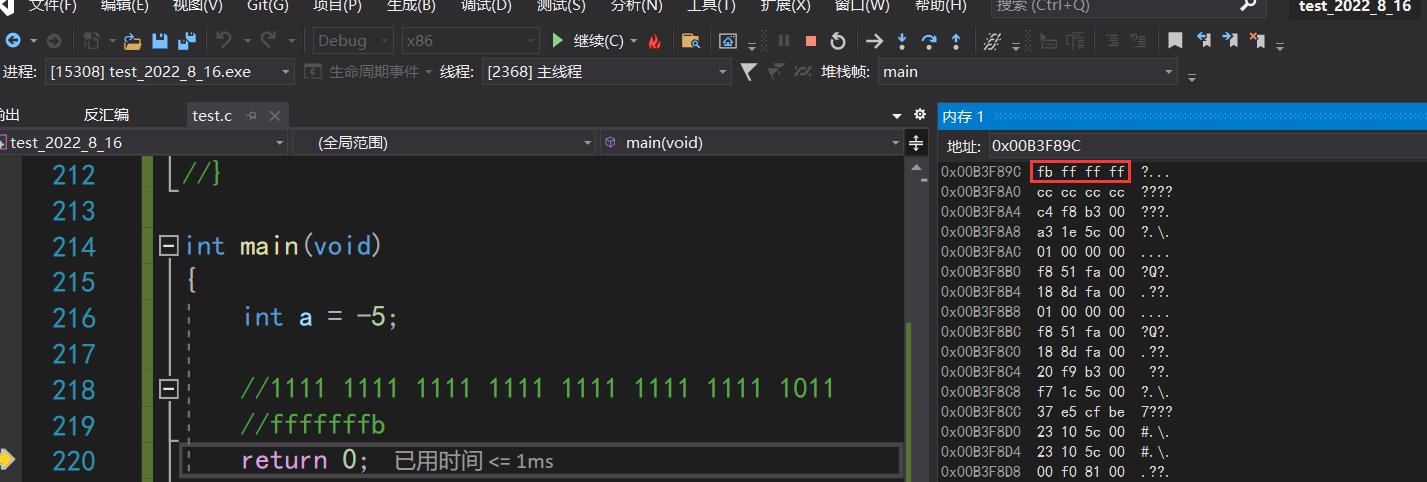The width and height of the screenshot is (1427, 482).
Task: Open the 视图(V) menu
Action: [198, 6]
